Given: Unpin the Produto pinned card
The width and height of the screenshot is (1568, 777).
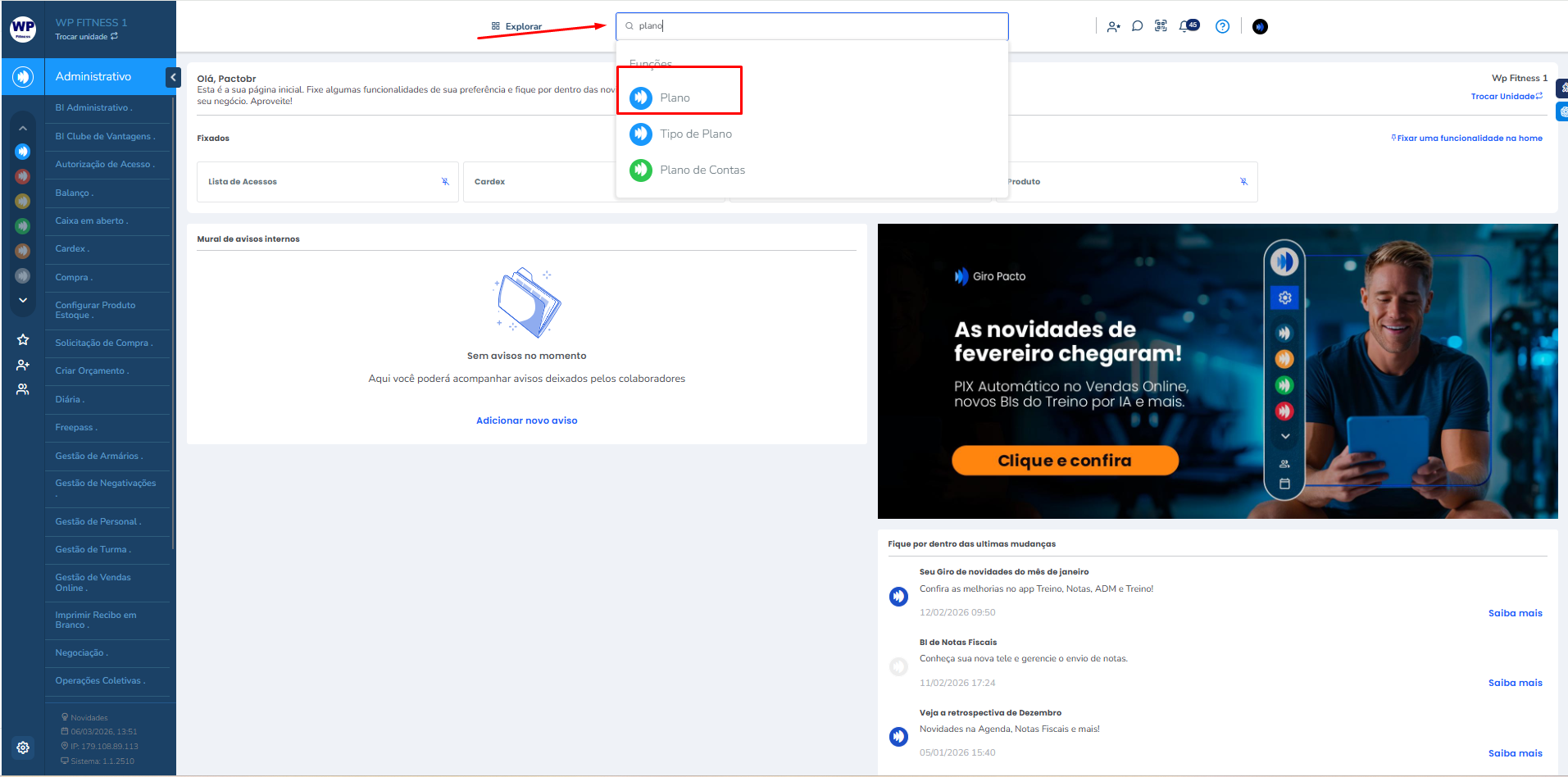Looking at the screenshot, I should [1243, 182].
